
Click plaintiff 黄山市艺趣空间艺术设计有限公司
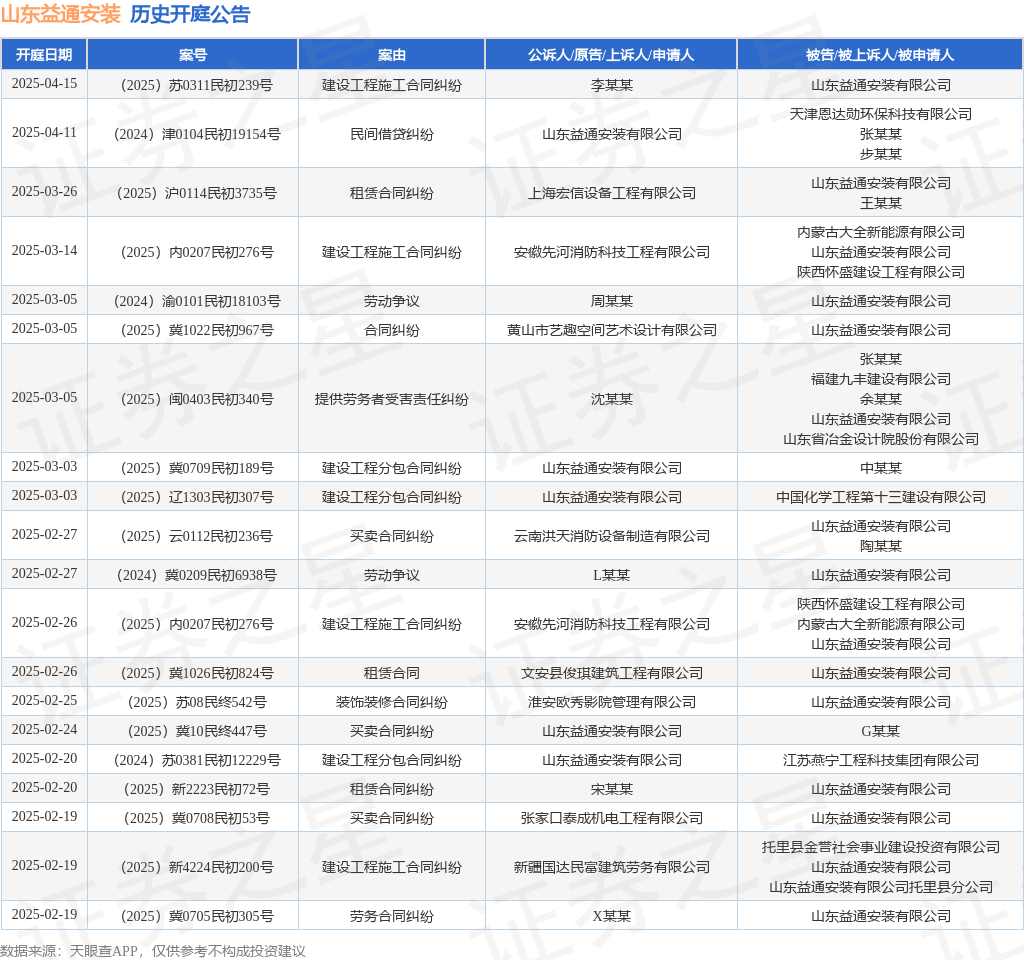[x=612, y=330]
